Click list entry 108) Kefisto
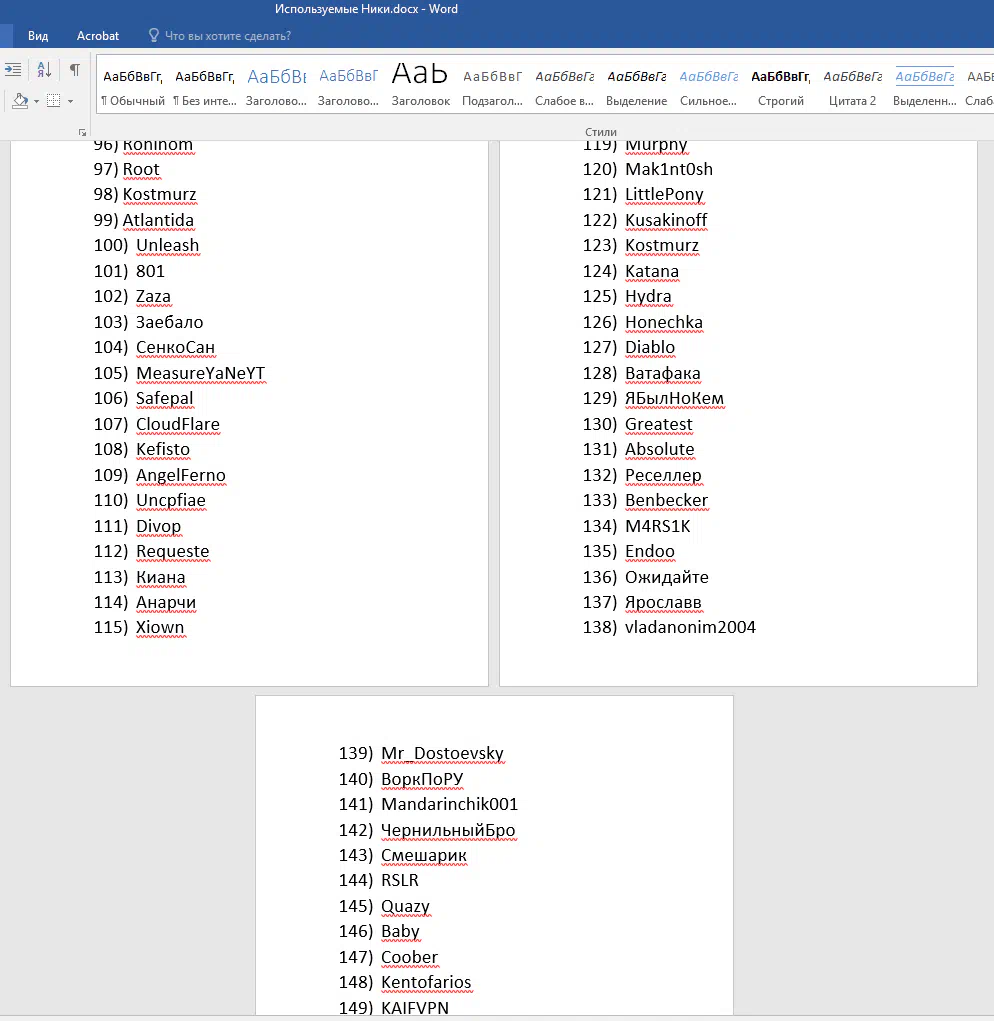Image resolution: width=994 pixels, height=1021 pixels. coord(141,449)
